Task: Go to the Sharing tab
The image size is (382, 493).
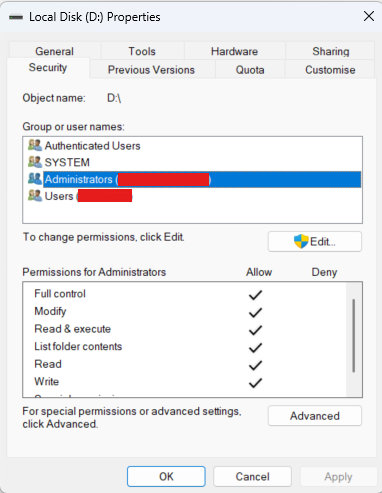Action: [330, 51]
